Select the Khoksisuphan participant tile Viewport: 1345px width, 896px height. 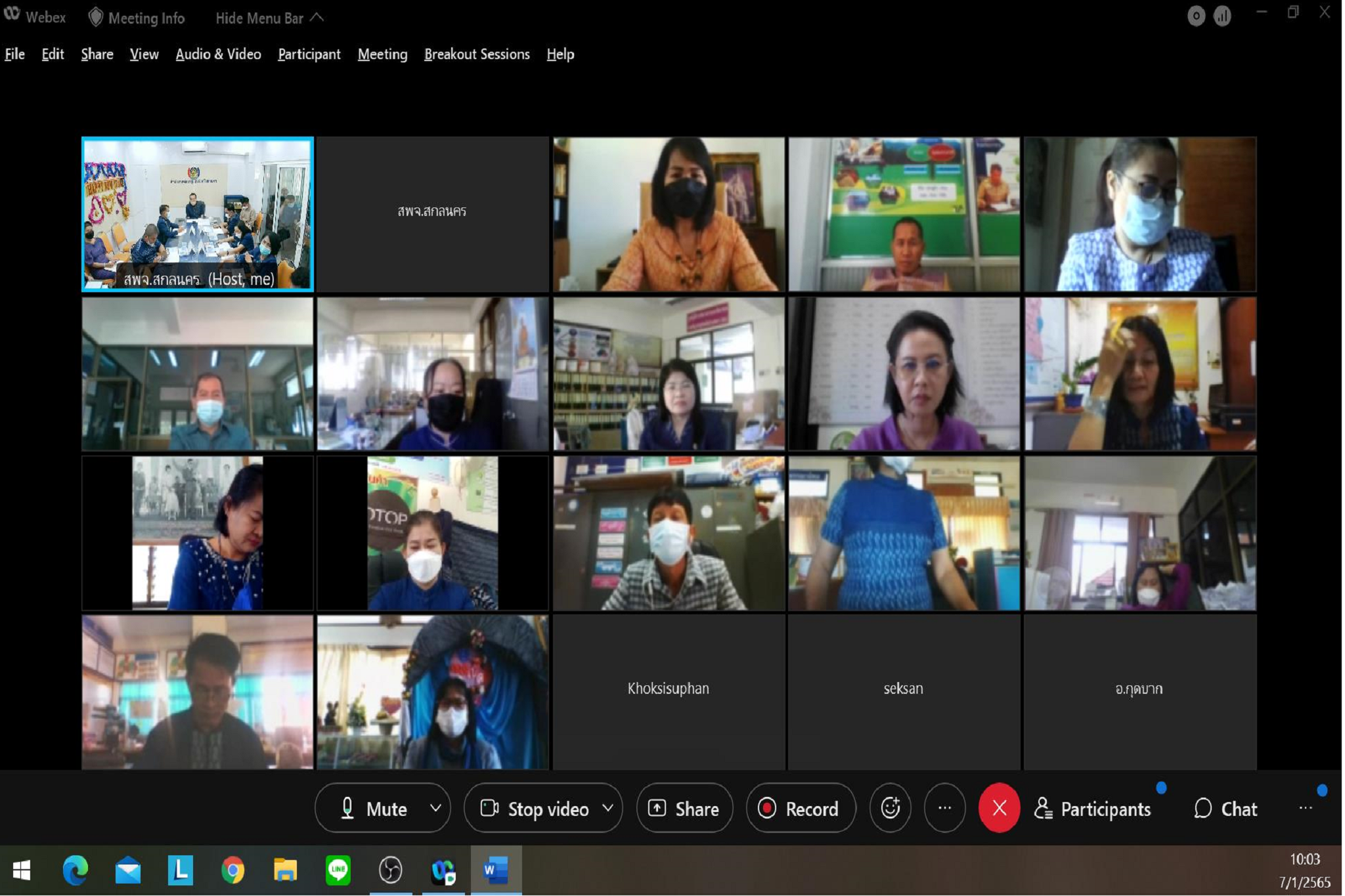point(669,692)
